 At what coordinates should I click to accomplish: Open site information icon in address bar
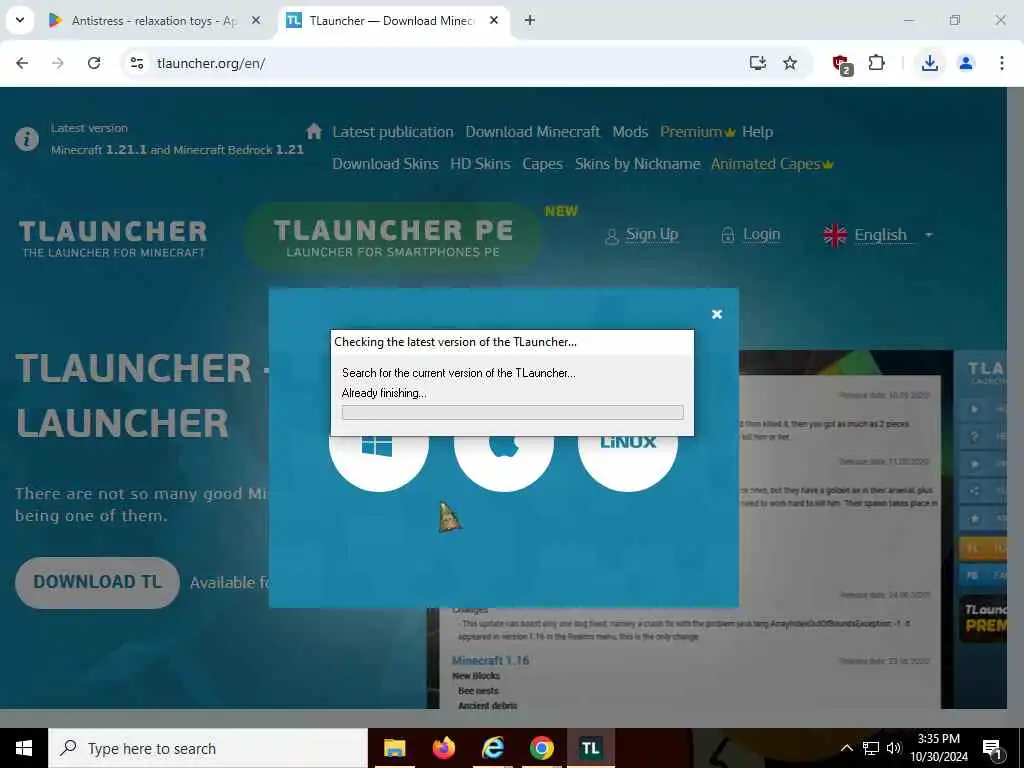(x=137, y=63)
